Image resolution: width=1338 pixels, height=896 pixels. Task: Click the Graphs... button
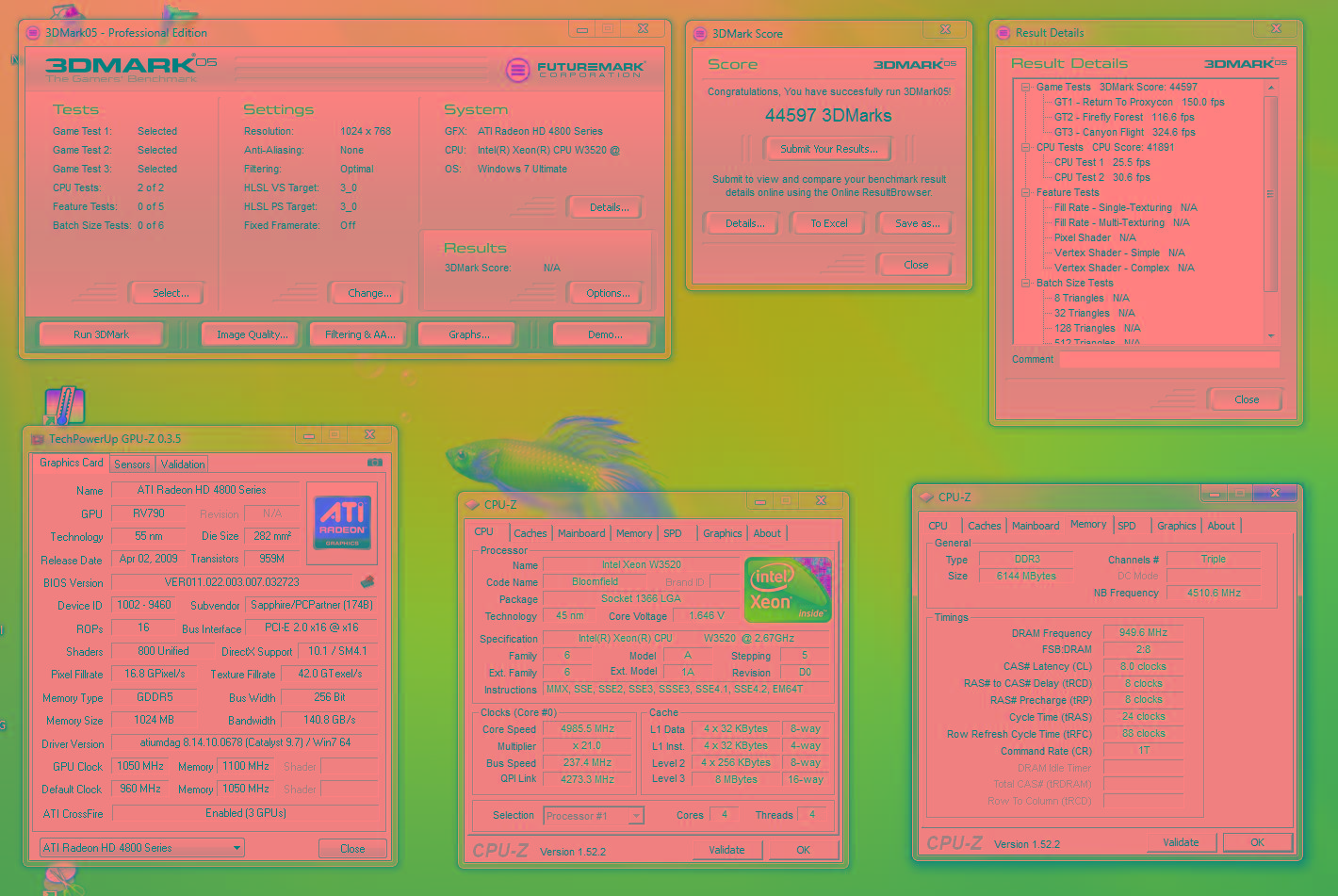(469, 334)
